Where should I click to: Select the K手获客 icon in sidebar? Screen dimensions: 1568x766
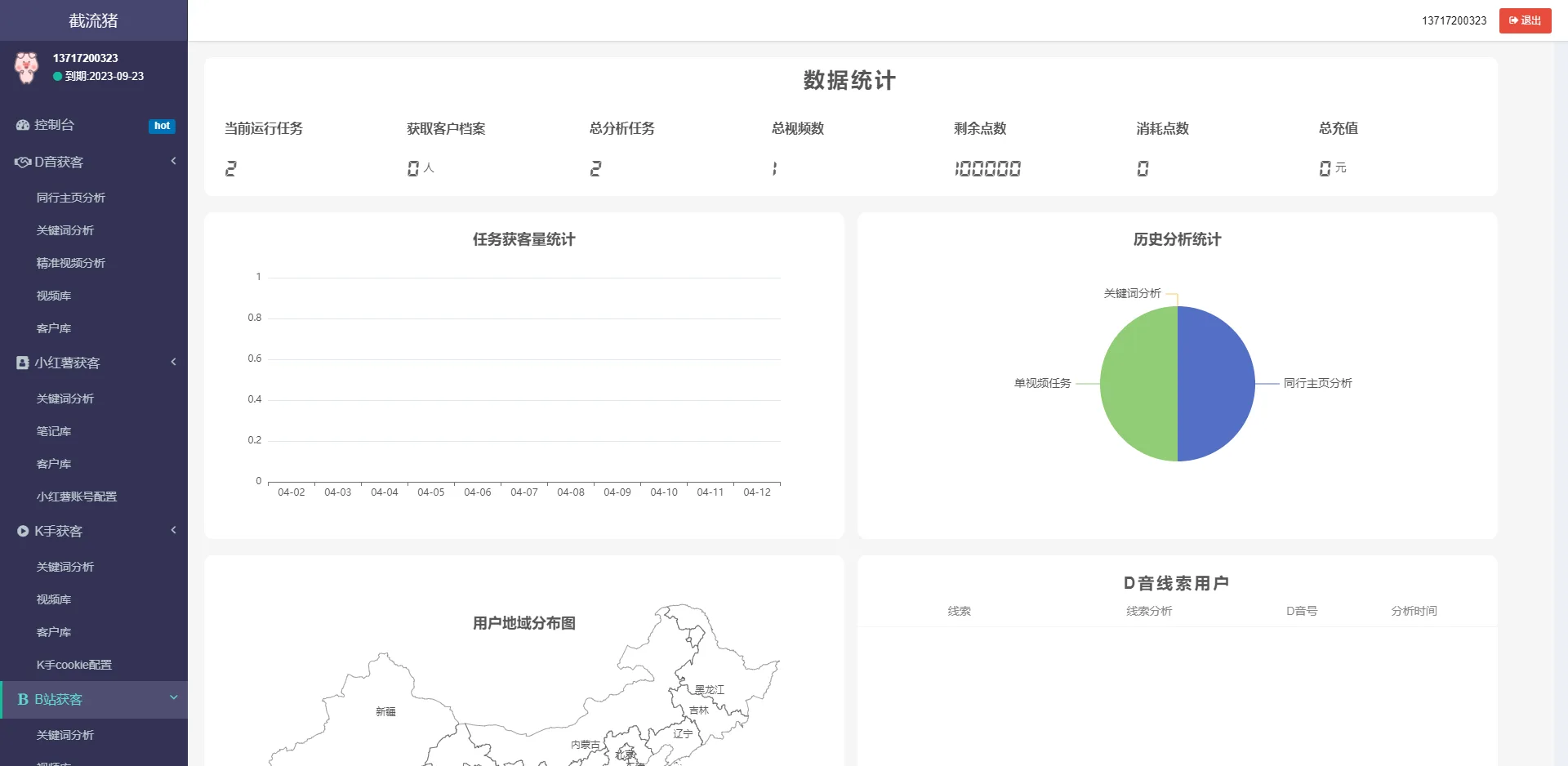tap(21, 531)
